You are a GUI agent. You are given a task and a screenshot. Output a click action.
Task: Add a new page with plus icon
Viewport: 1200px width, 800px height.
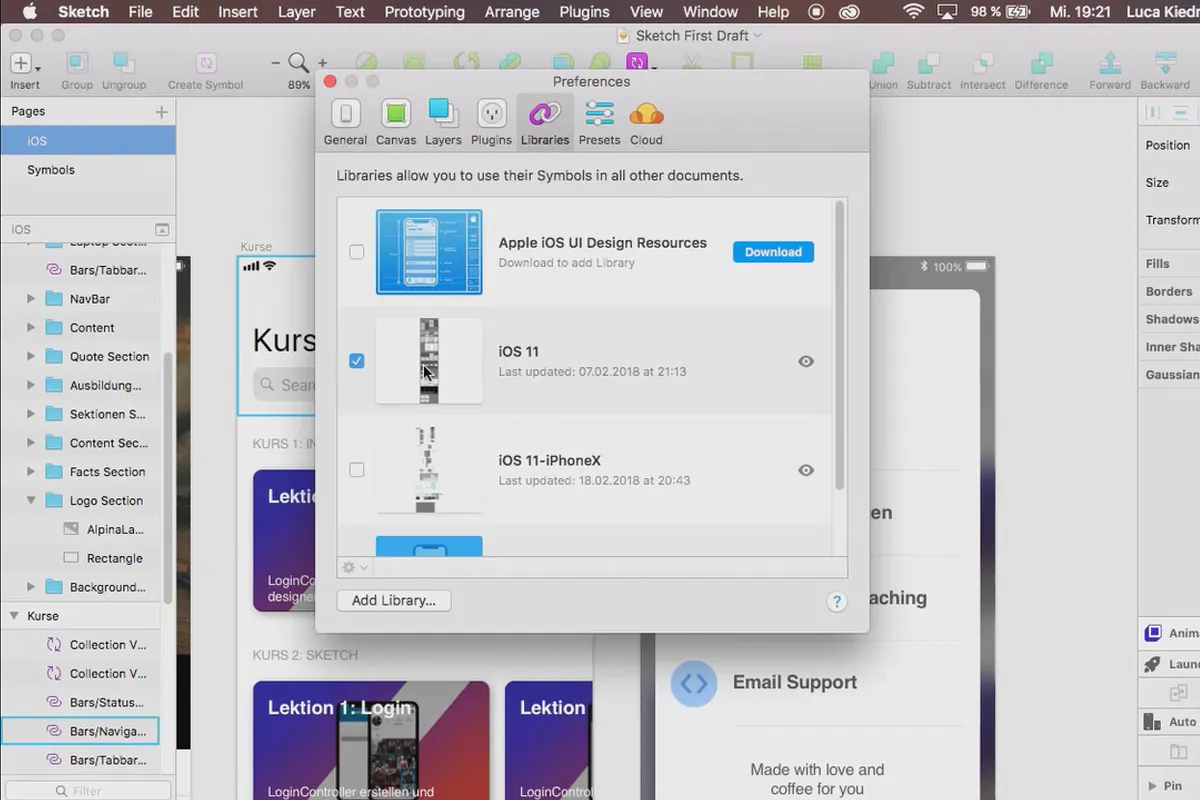click(161, 112)
